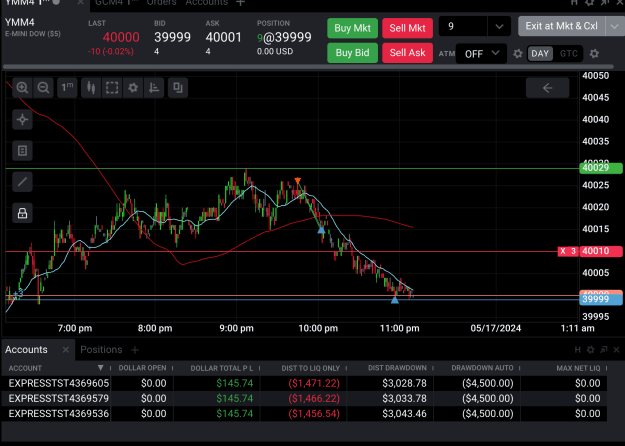The height and width of the screenshot is (446, 625).
Task: Click the duplicate chart window icon
Action: pos(178,88)
